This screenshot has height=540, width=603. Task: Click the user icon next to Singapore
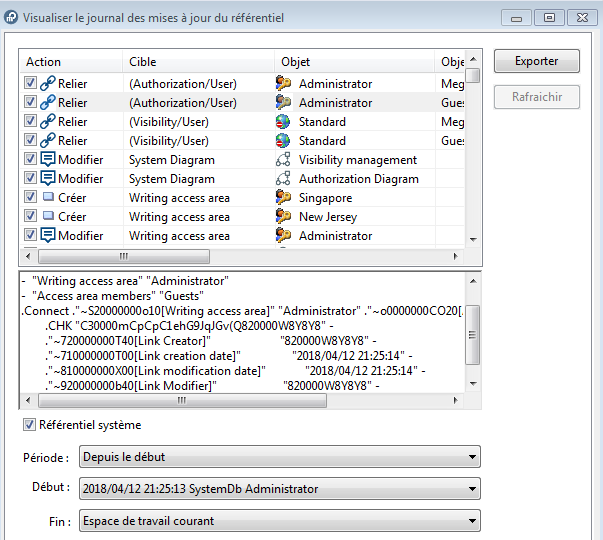[283, 198]
